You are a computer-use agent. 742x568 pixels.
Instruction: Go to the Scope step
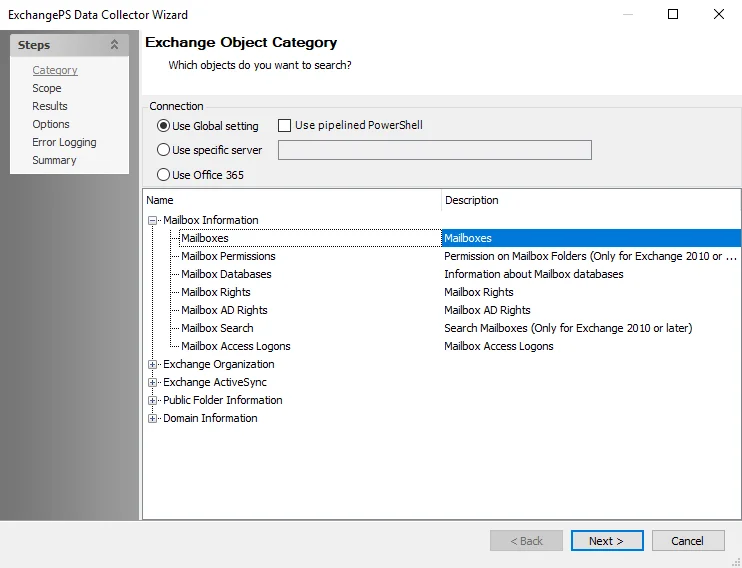[47, 88]
